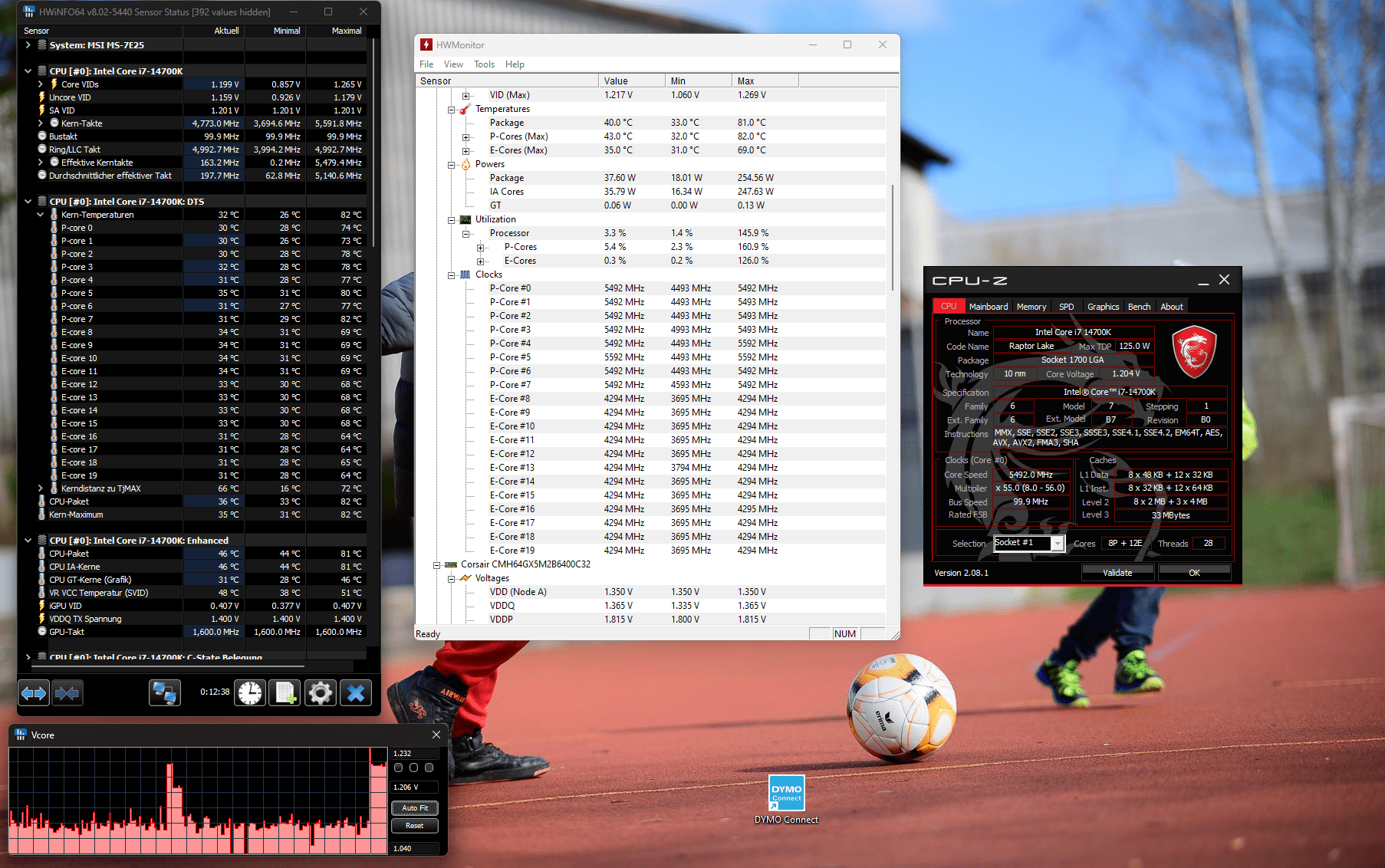
Task: Expand the Kern-Takte row in HWiNFO
Action: tap(41, 123)
